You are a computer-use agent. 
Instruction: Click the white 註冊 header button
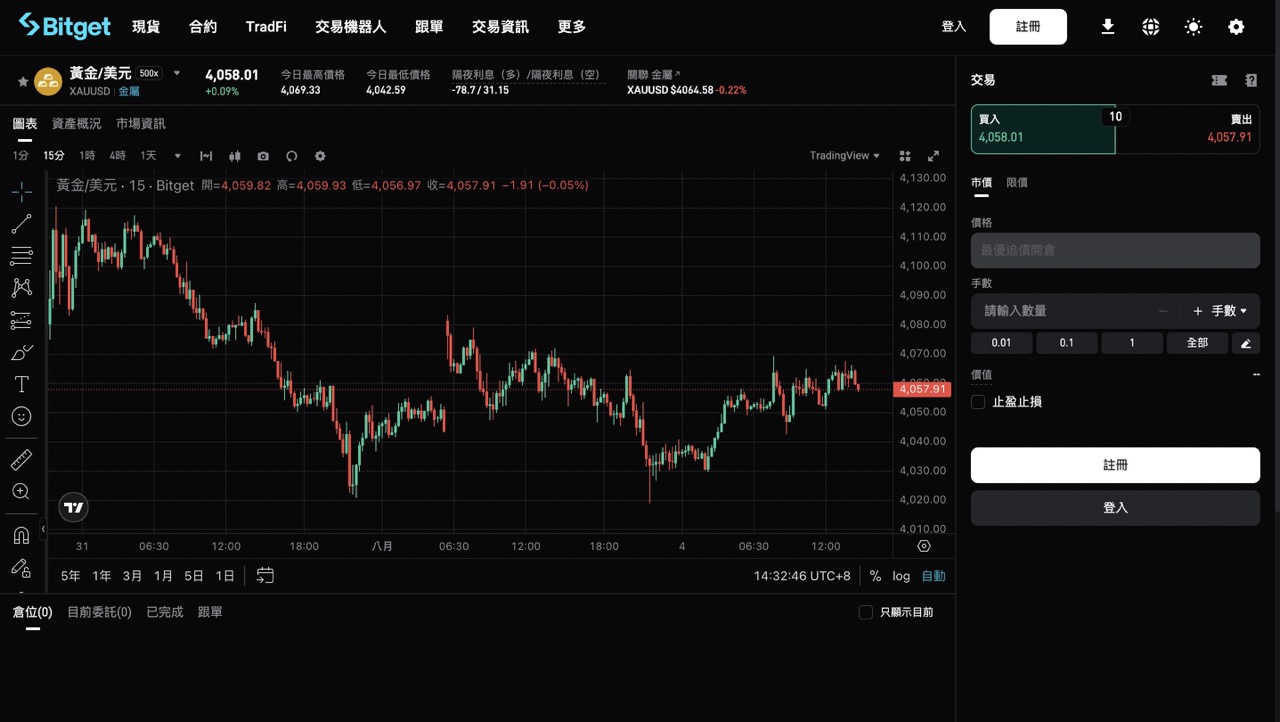(x=1028, y=27)
